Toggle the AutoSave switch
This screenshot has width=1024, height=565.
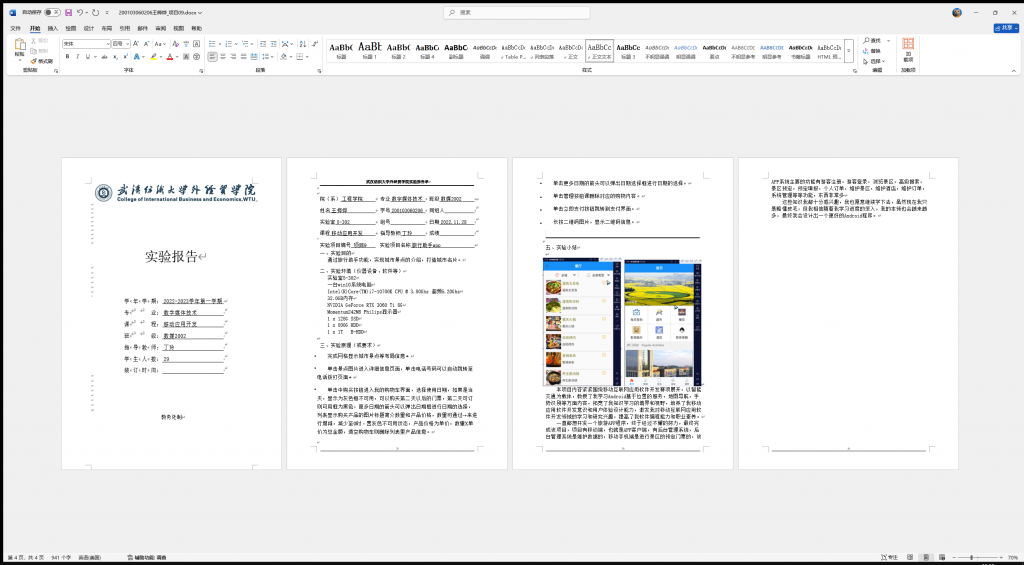[52, 12]
